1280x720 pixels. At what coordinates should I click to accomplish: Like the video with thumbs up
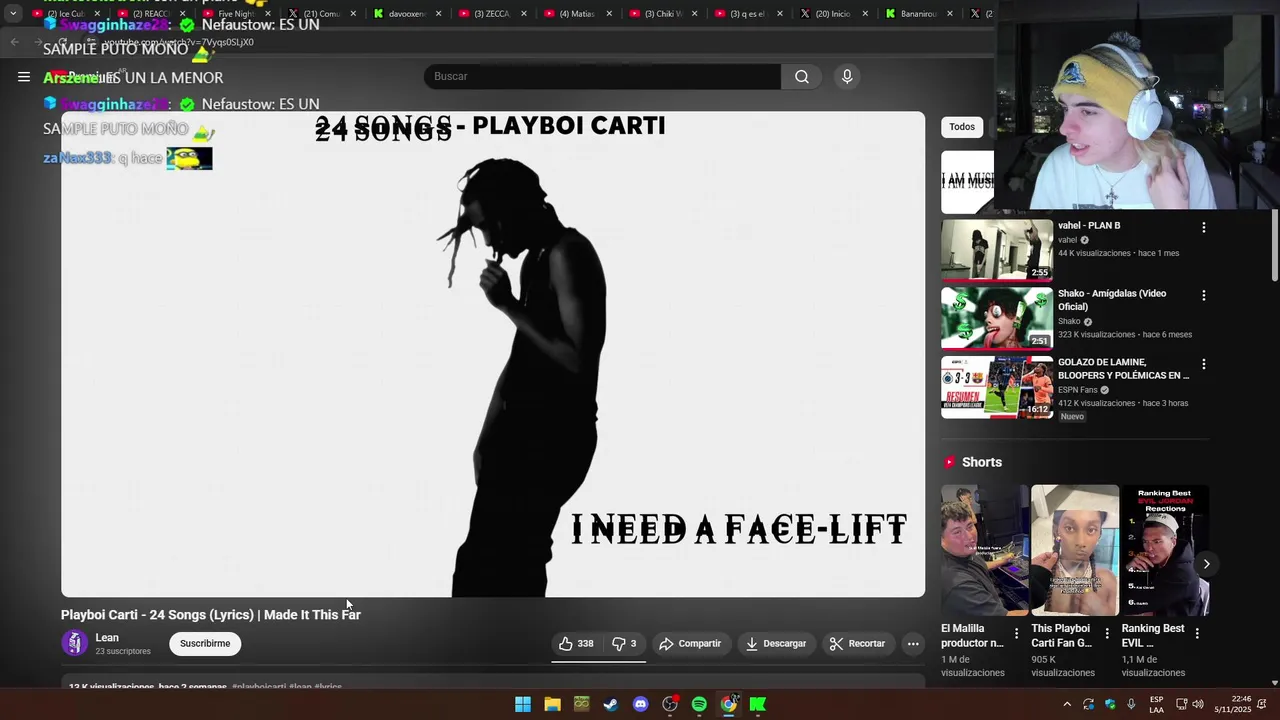click(x=576, y=644)
